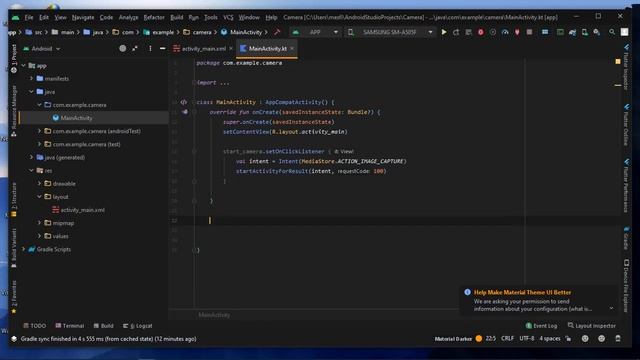Click the Run with Coverage icon
Viewport: 640px width, 360px height.
(x=493, y=32)
